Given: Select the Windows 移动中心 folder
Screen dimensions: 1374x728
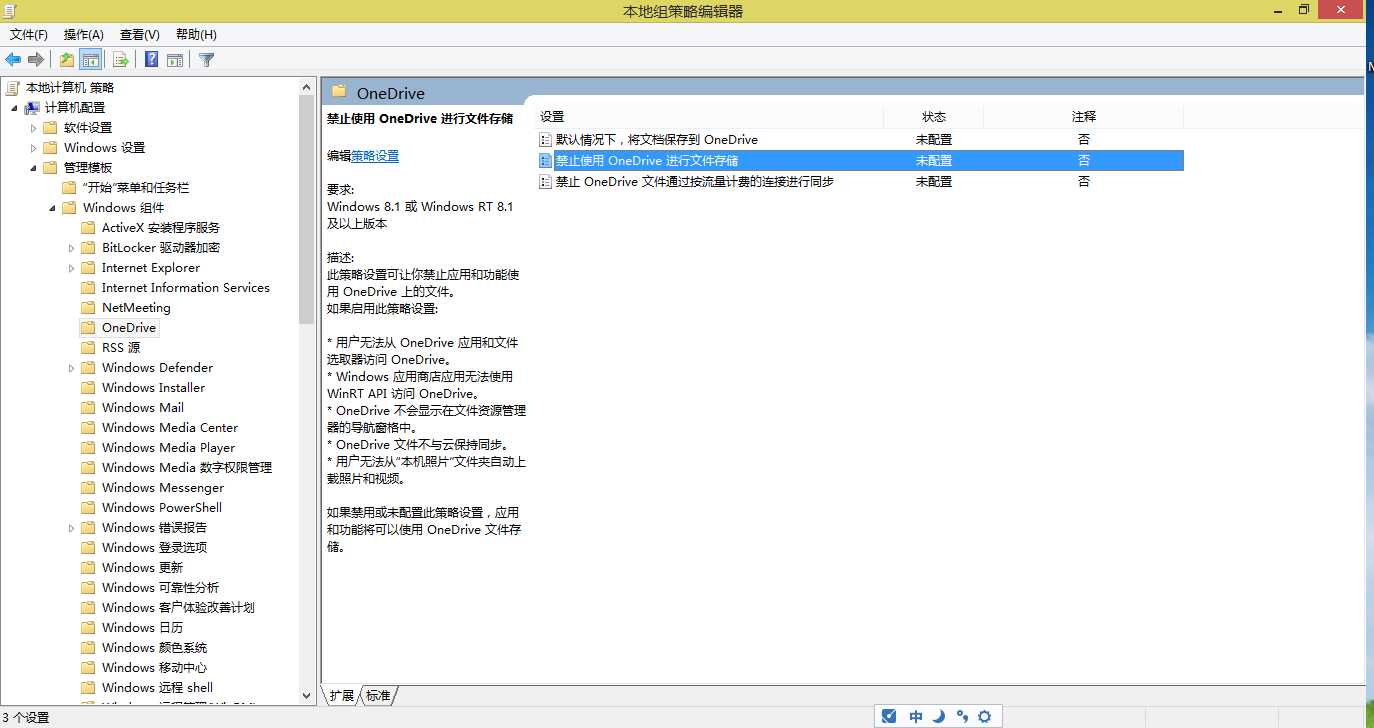Looking at the screenshot, I should coord(155,668).
